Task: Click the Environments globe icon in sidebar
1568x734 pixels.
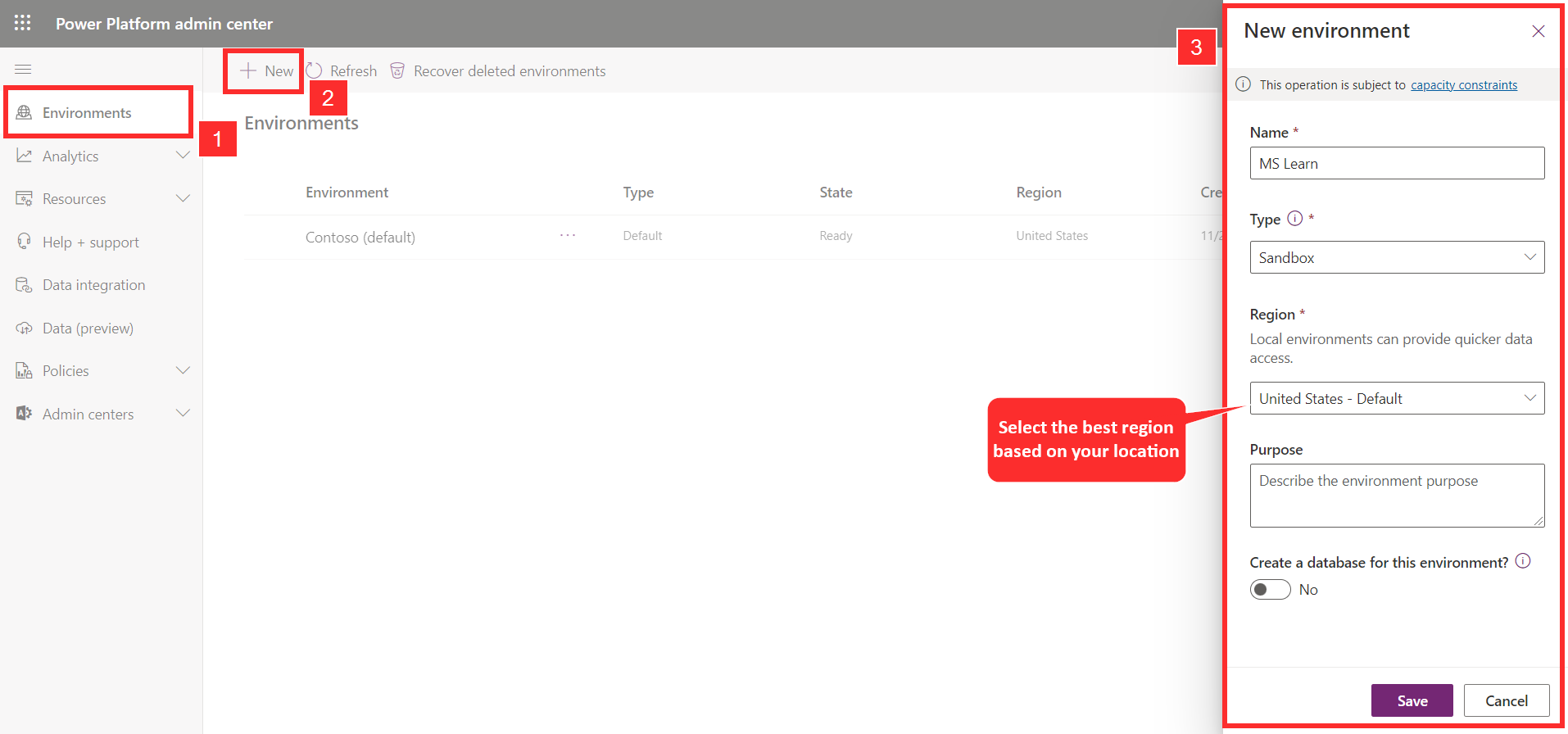Action: [24, 112]
